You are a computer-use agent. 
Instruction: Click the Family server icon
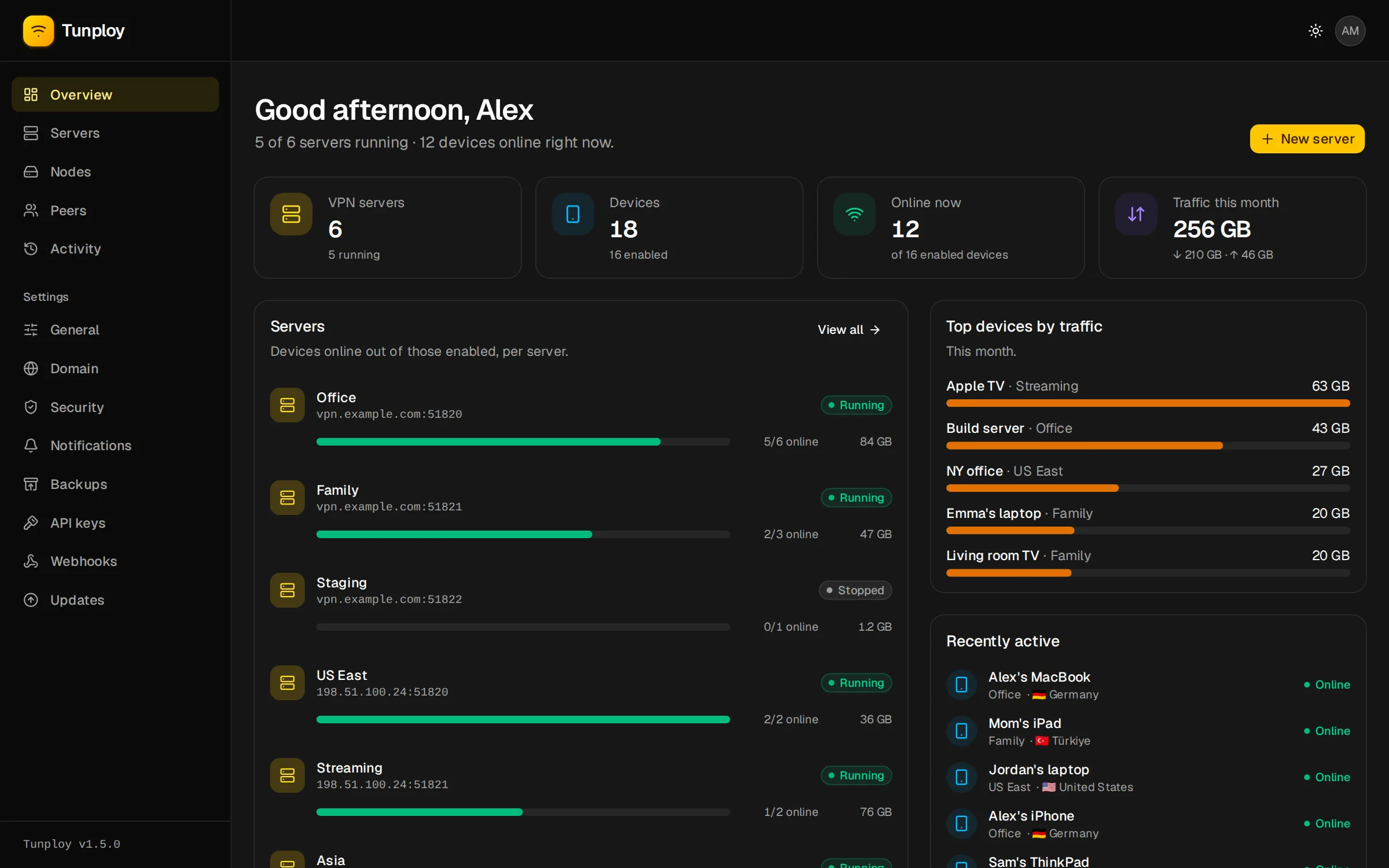(288, 498)
